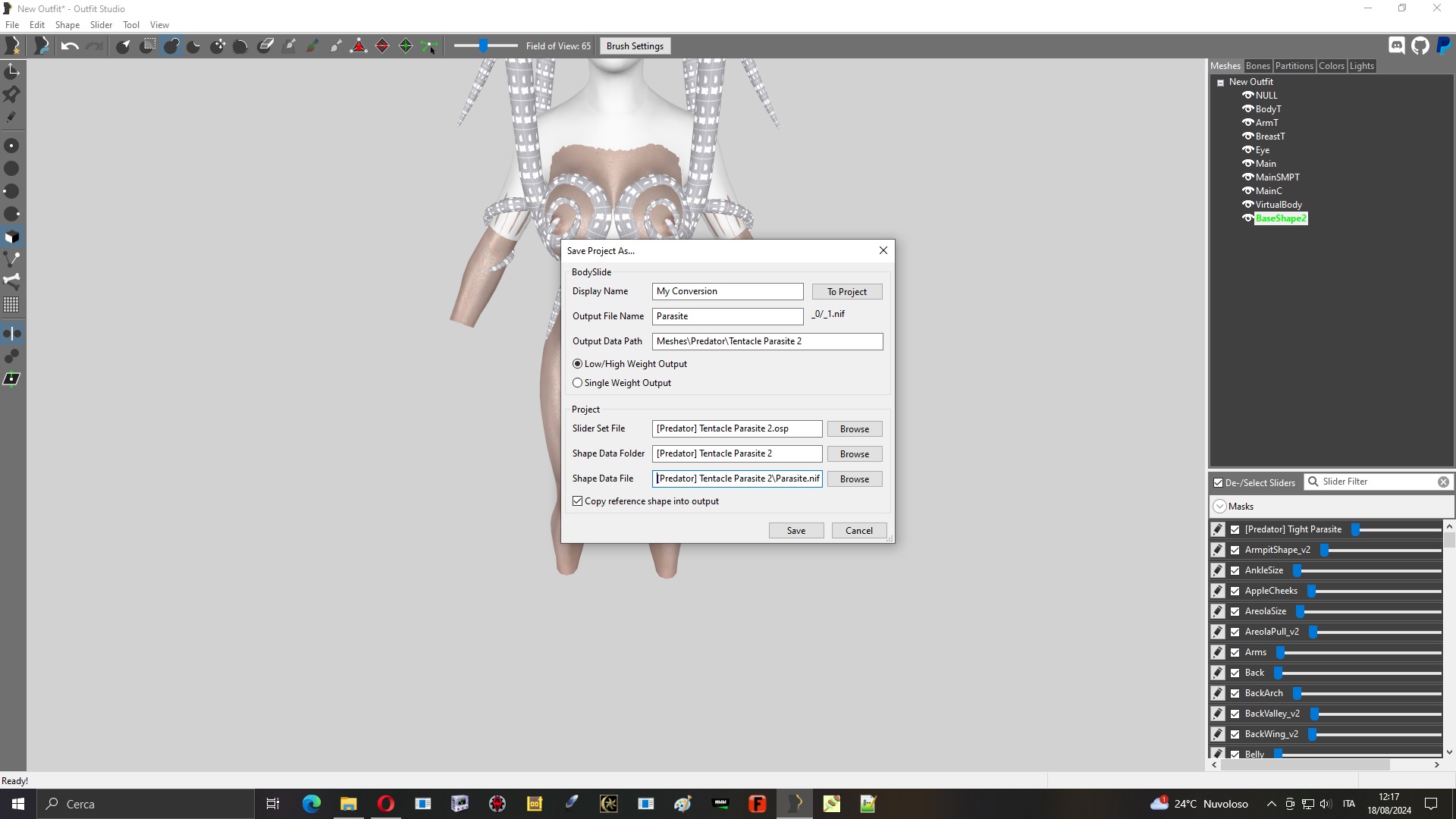Viewport: 1456px width, 819px height.
Task: Click the Save button in the dialog
Action: click(796, 531)
